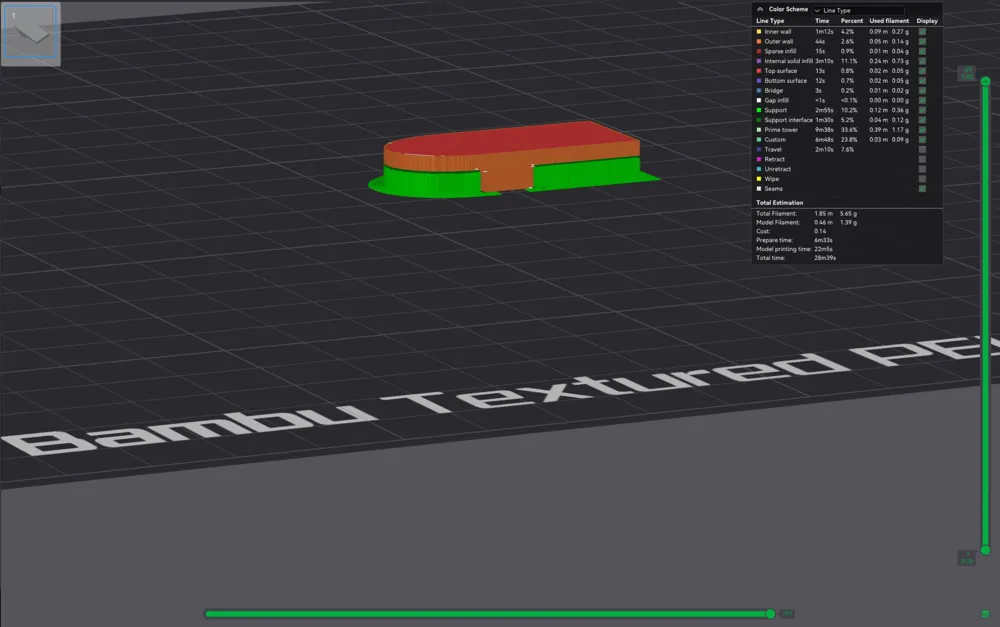Click top handle of vertical layer slider

[985, 81]
